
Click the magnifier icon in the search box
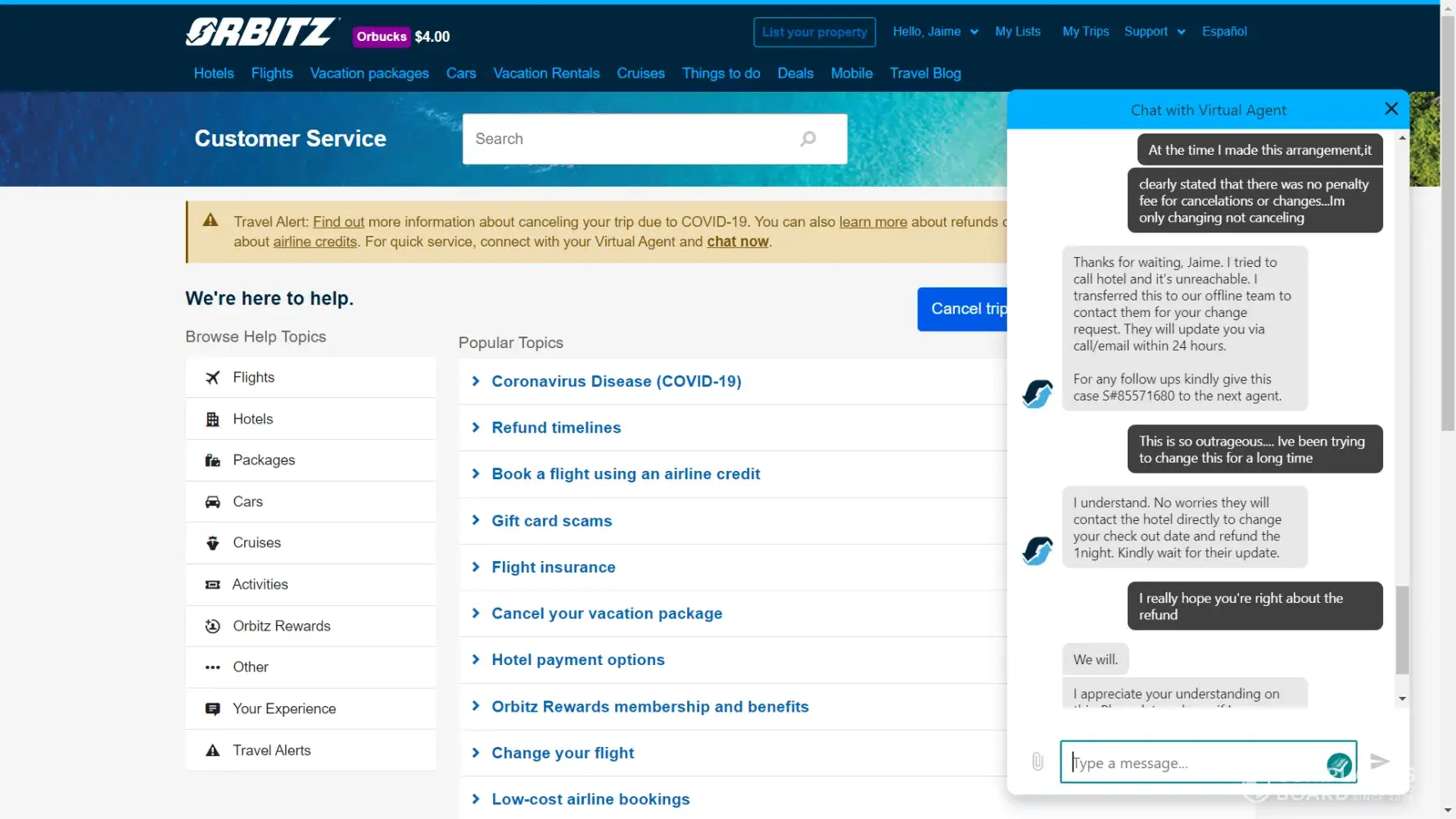pyautogui.click(x=807, y=139)
